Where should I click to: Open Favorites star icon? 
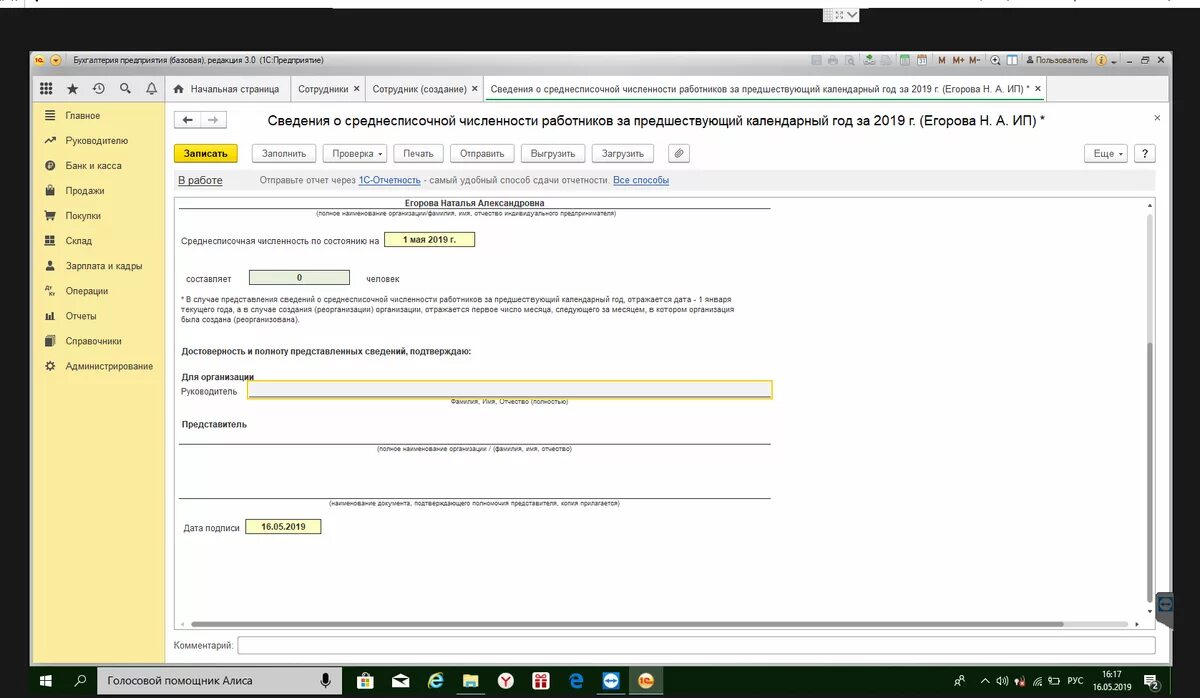pos(72,89)
